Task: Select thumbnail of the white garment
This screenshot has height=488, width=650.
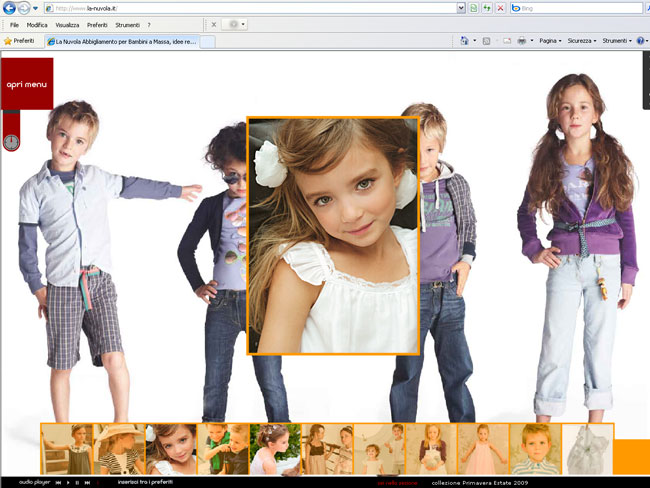Action: pos(587,449)
